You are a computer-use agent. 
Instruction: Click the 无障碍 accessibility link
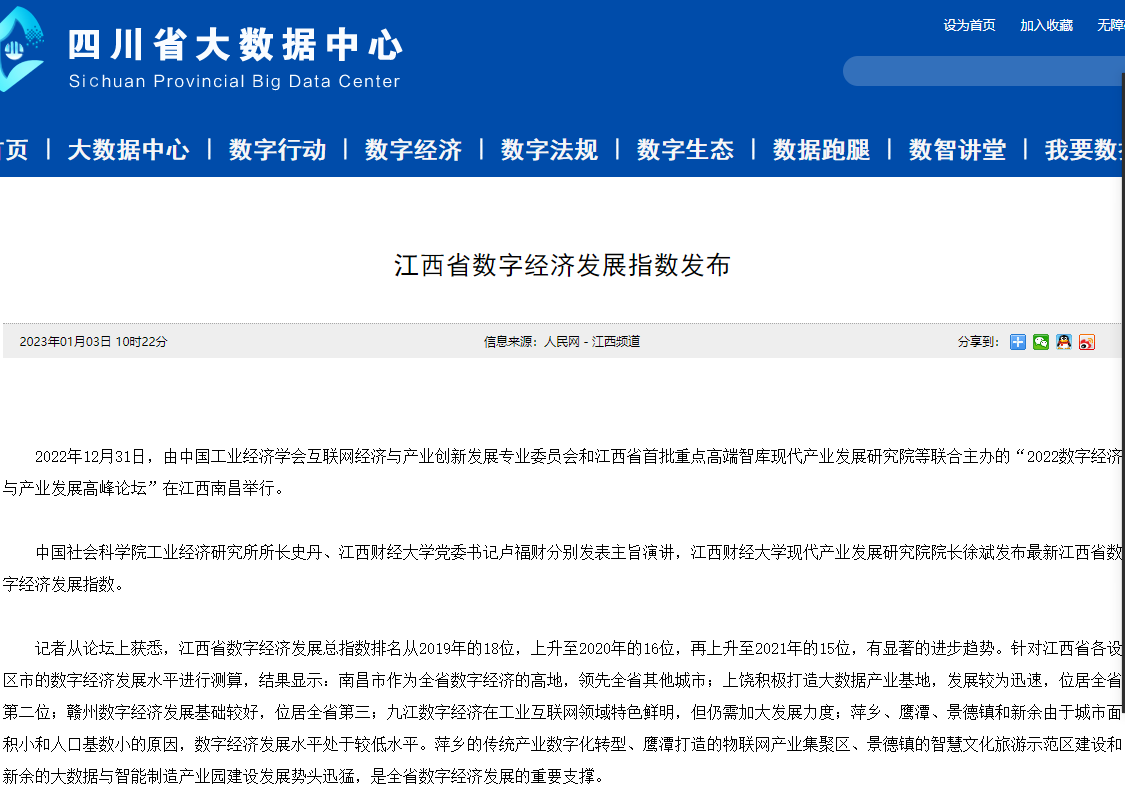click(x=1110, y=26)
